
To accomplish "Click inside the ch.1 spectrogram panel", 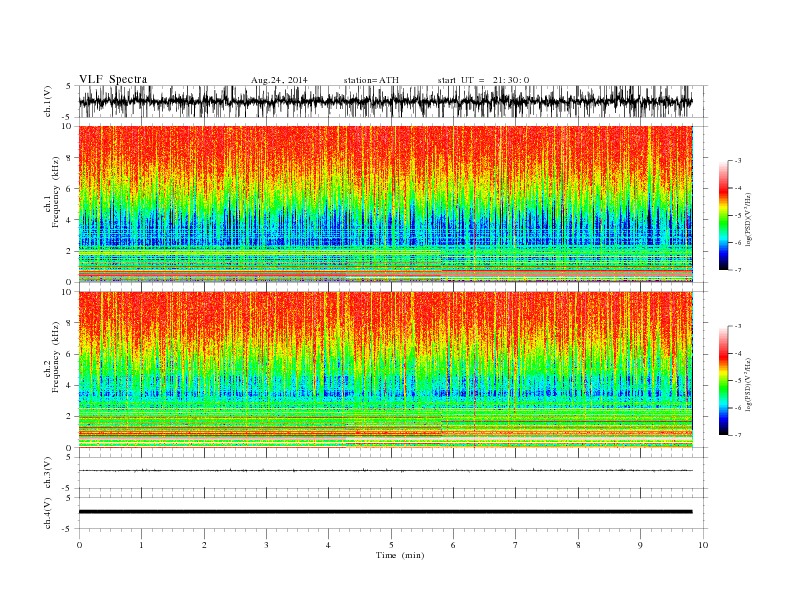I will 385,204.
